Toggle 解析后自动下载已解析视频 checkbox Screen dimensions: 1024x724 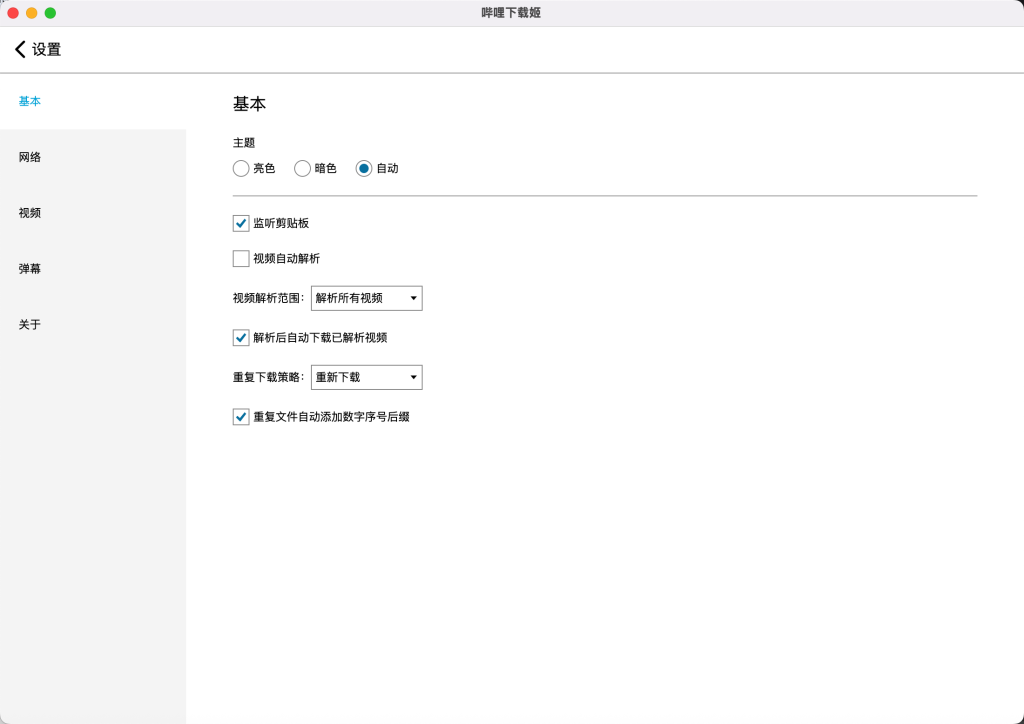click(x=241, y=338)
